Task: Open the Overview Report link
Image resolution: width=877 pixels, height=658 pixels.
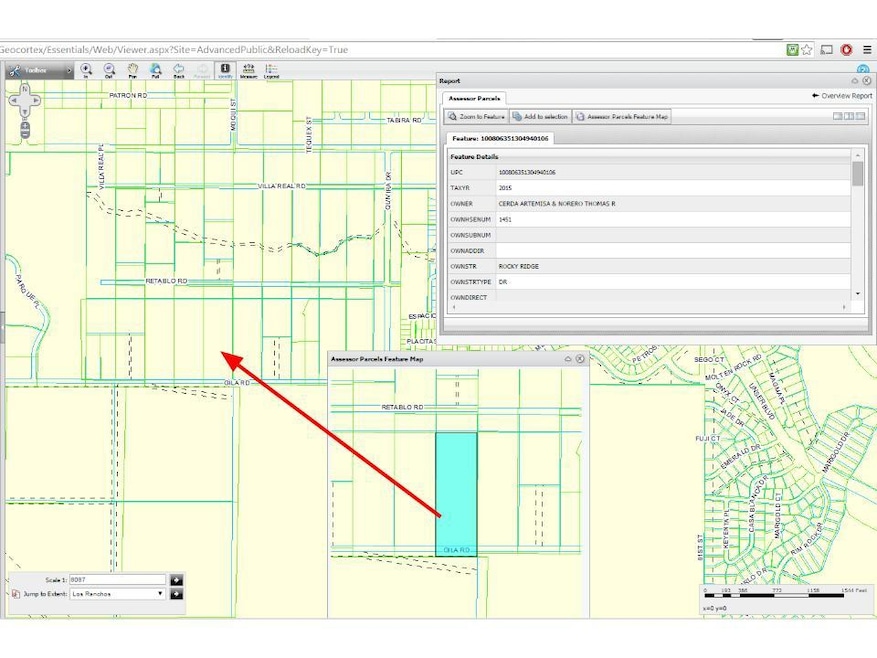Action: (842, 96)
